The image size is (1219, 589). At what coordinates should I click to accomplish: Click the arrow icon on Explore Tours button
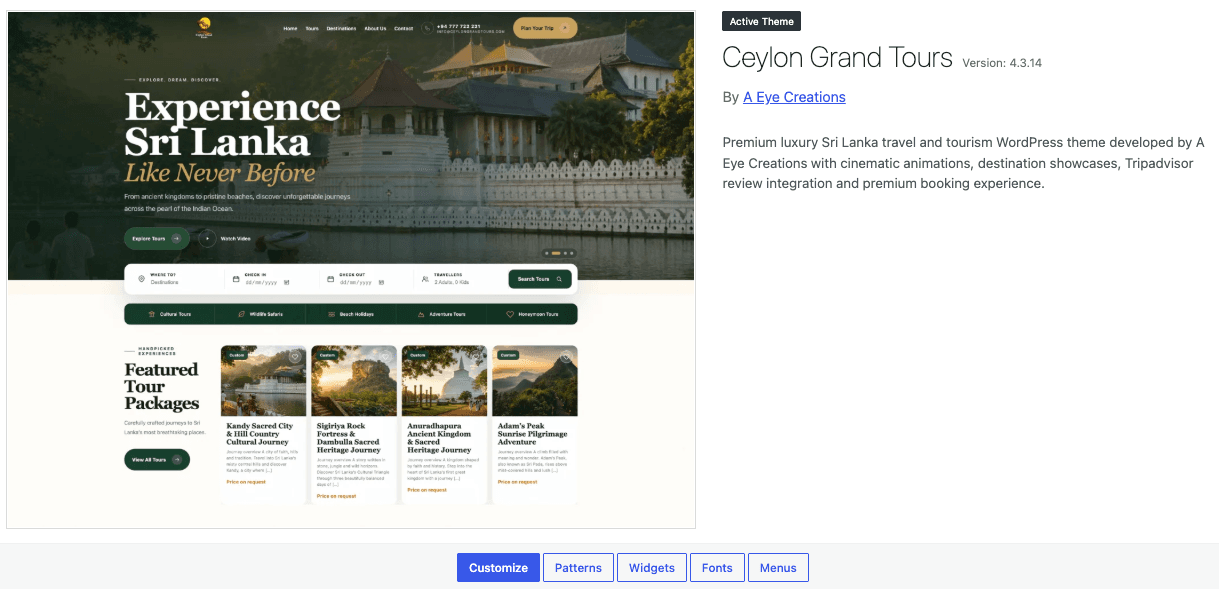(x=177, y=238)
